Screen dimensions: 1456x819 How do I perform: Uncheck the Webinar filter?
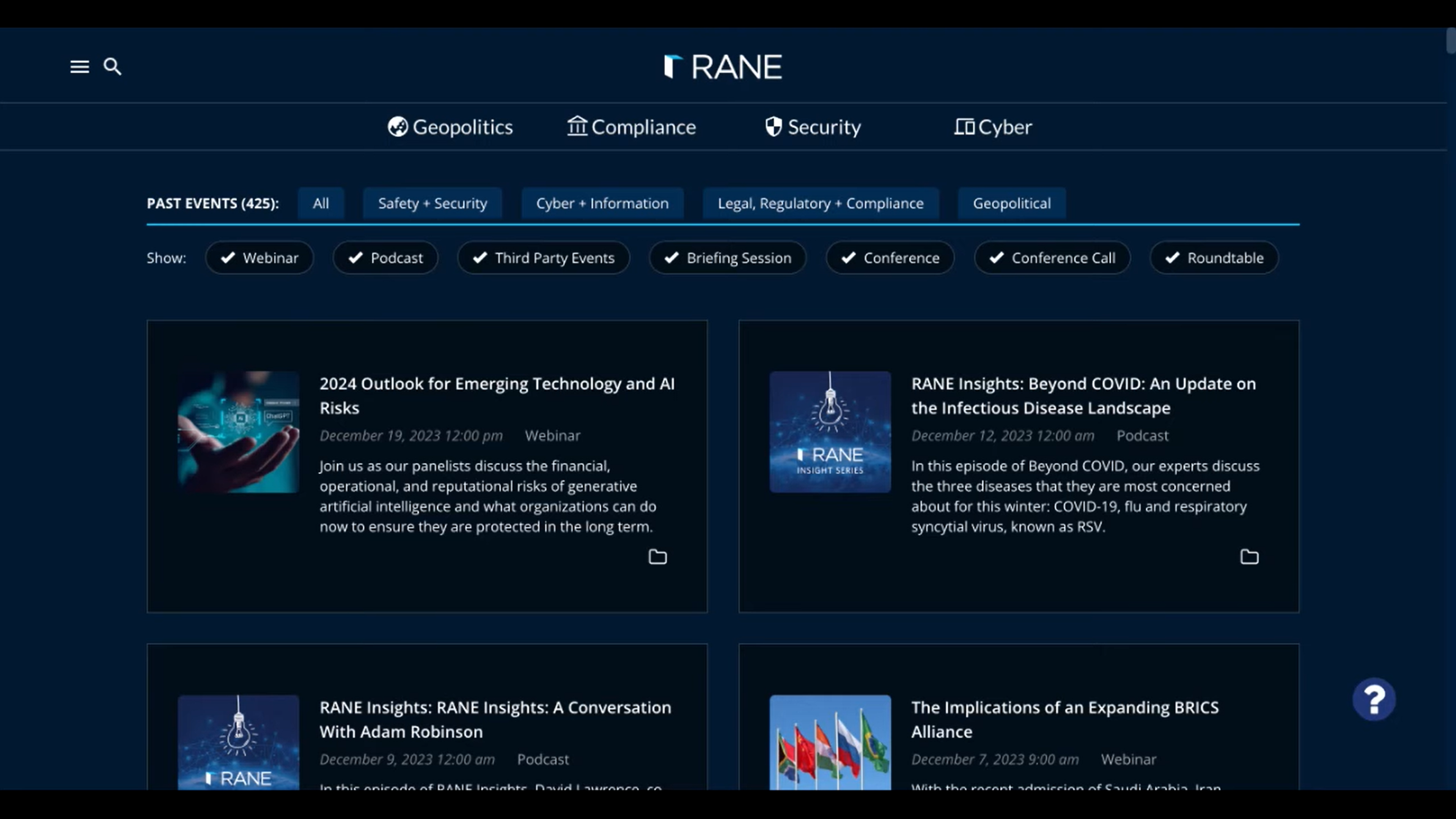click(259, 258)
